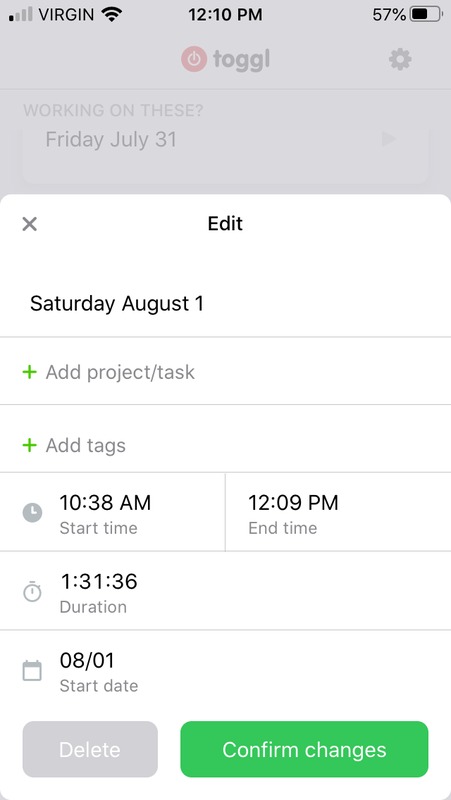
Task: Open settings via the gear icon
Action: coord(400,60)
